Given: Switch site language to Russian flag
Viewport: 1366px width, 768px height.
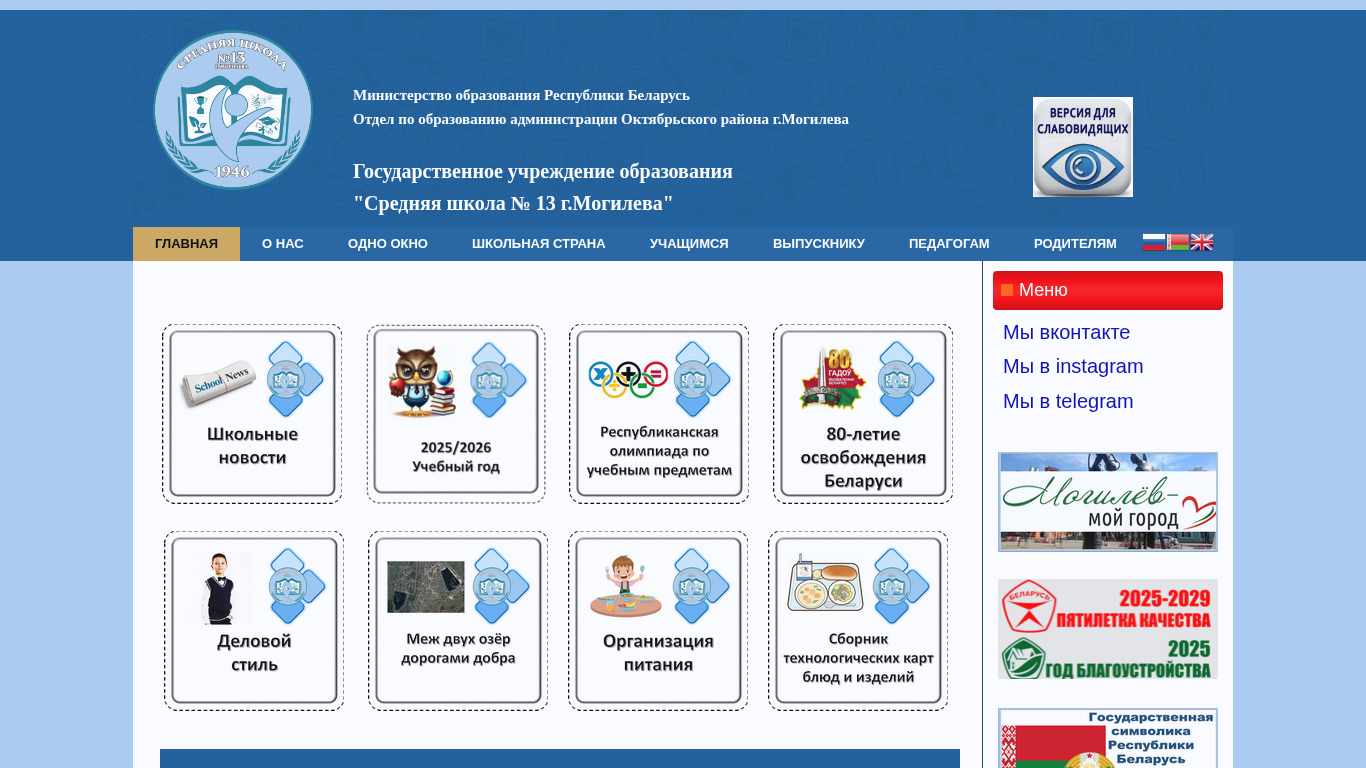Looking at the screenshot, I should coord(1154,242).
